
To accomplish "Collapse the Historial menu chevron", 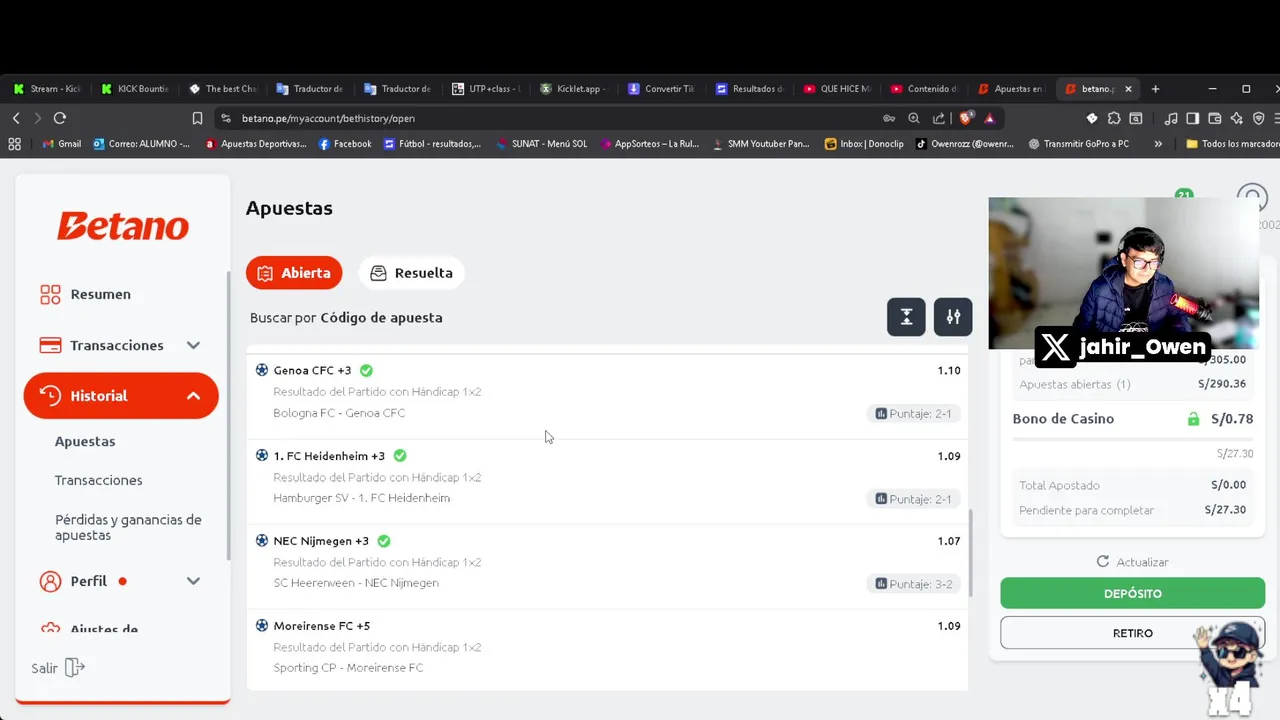I will coord(193,396).
